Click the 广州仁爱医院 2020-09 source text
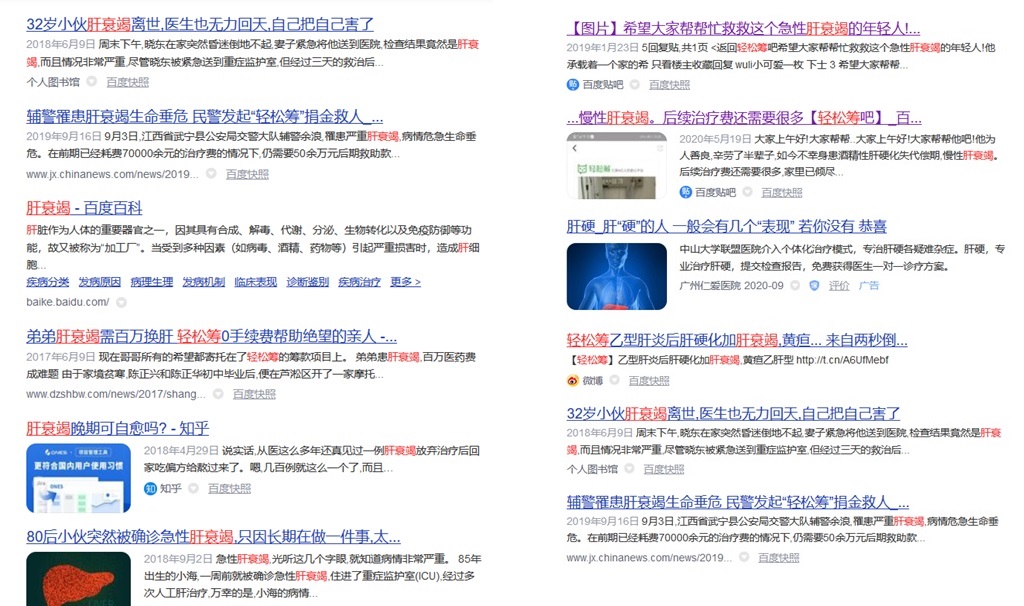Viewport: 1024px width, 606px height. (731, 285)
